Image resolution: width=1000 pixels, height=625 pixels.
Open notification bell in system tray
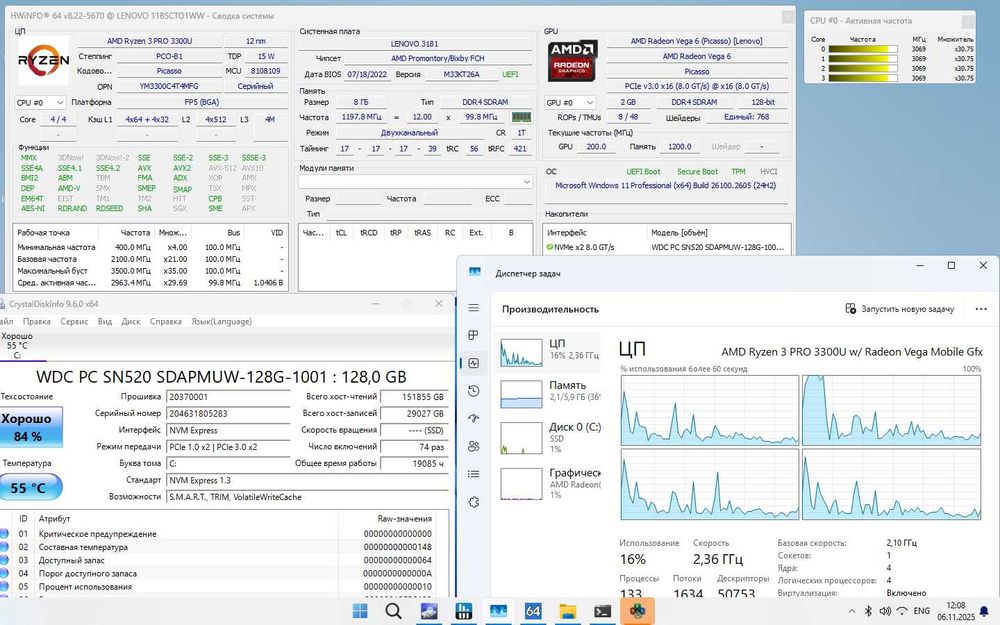(x=984, y=611)
